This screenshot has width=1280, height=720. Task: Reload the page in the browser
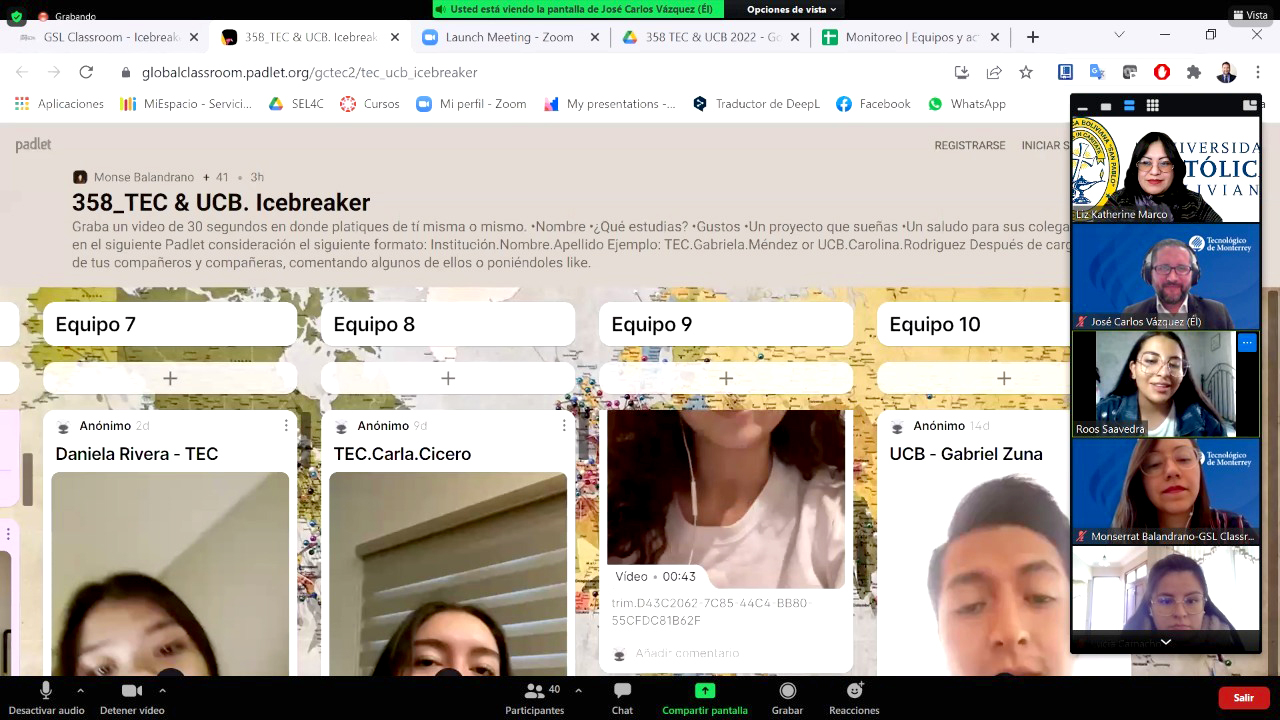tap(86, 72)
